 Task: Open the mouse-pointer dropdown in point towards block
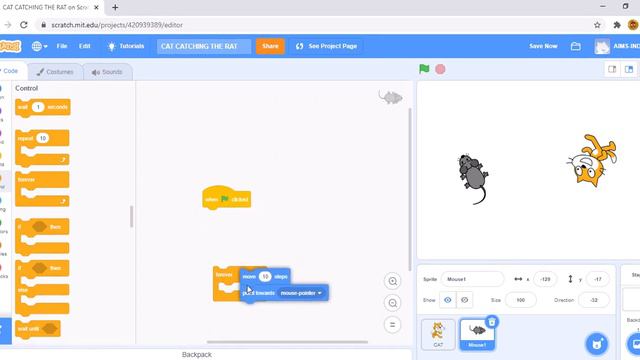click(x=301, y=293)
